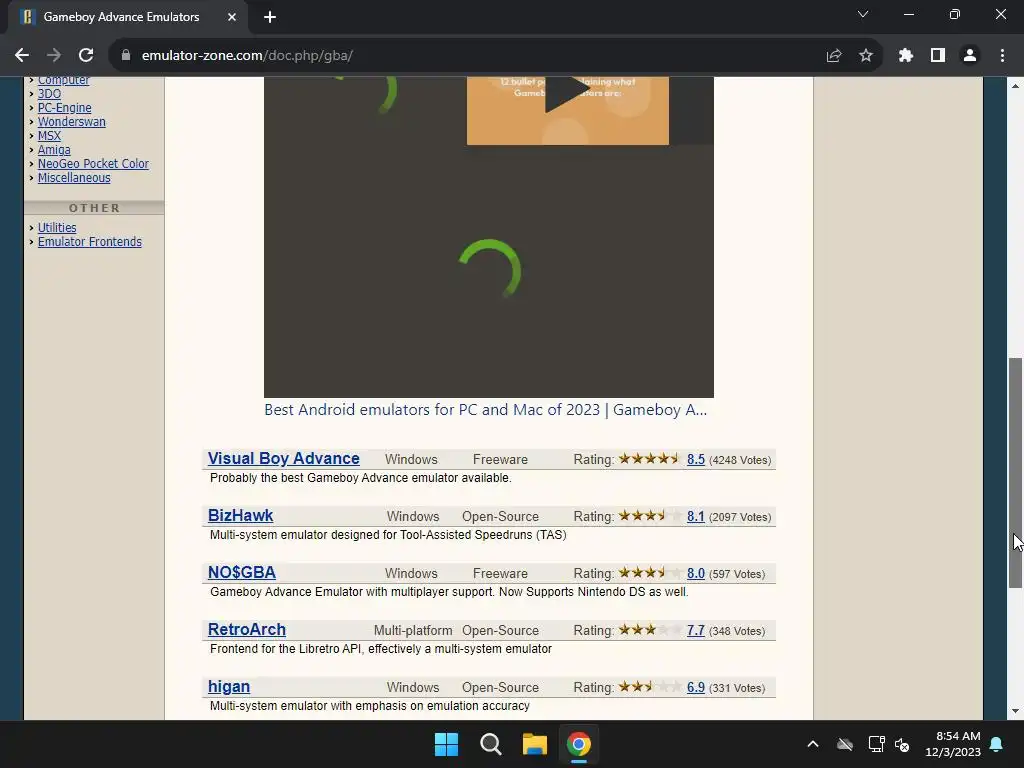1024x768 pixels.
Task: Open NeoGeo Pocket Color sidebar link
Action: (x=93, y=164)
